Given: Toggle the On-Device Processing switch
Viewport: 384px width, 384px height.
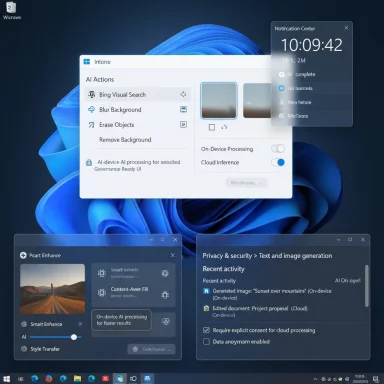Looking at the screenshot, I should [278, 148].
